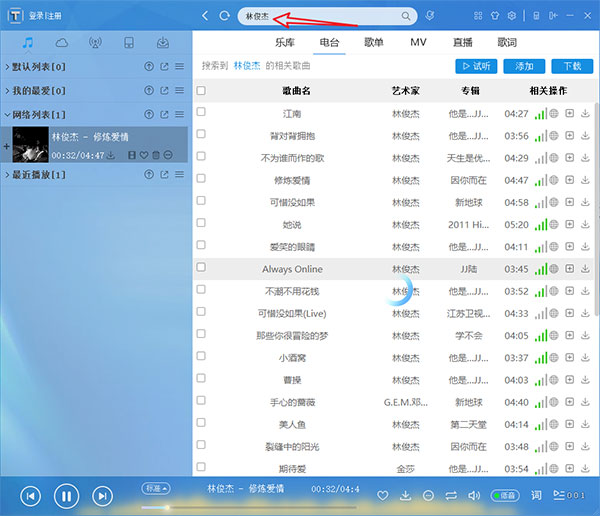The height and width of the screenshot is (516, 600).
Task: Open the radio broadcast icon in sidebar
Action: (95, 42)
